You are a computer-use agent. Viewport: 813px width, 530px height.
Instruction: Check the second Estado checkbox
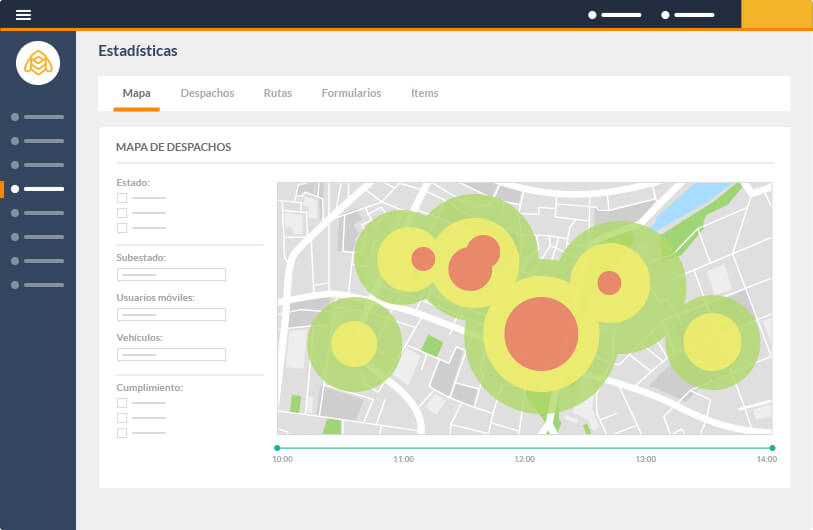[122, 213]
